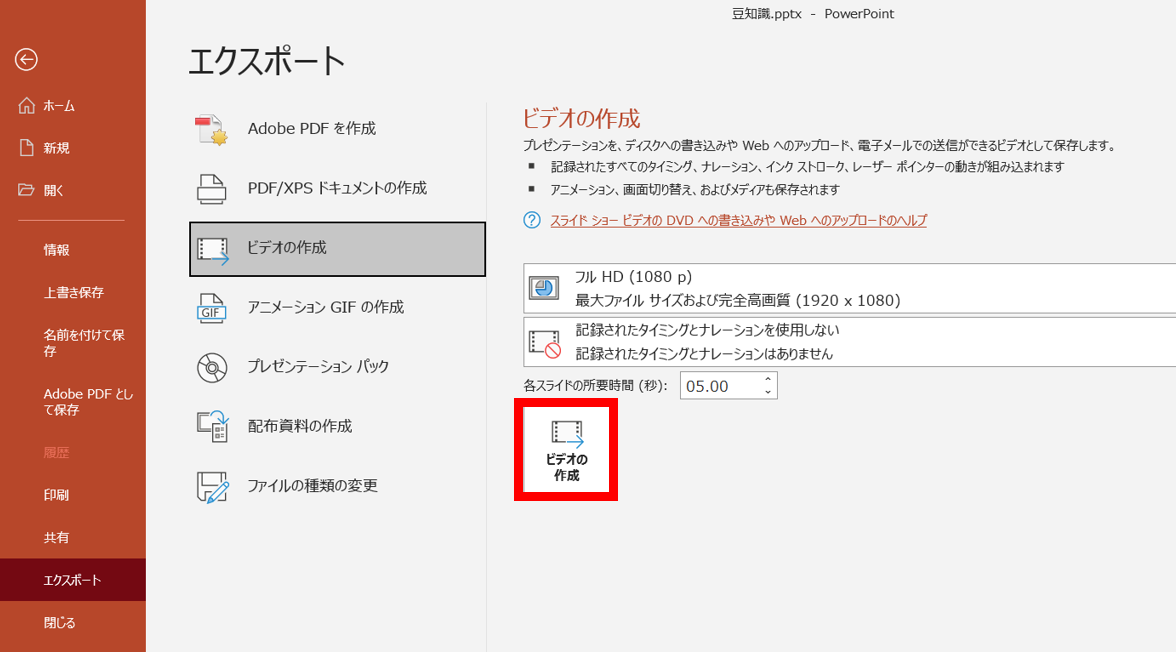Click the PDF/XPS printer icon
Image resolution: width=1176 pixels, height=652 pixels.
coord(212,188)
